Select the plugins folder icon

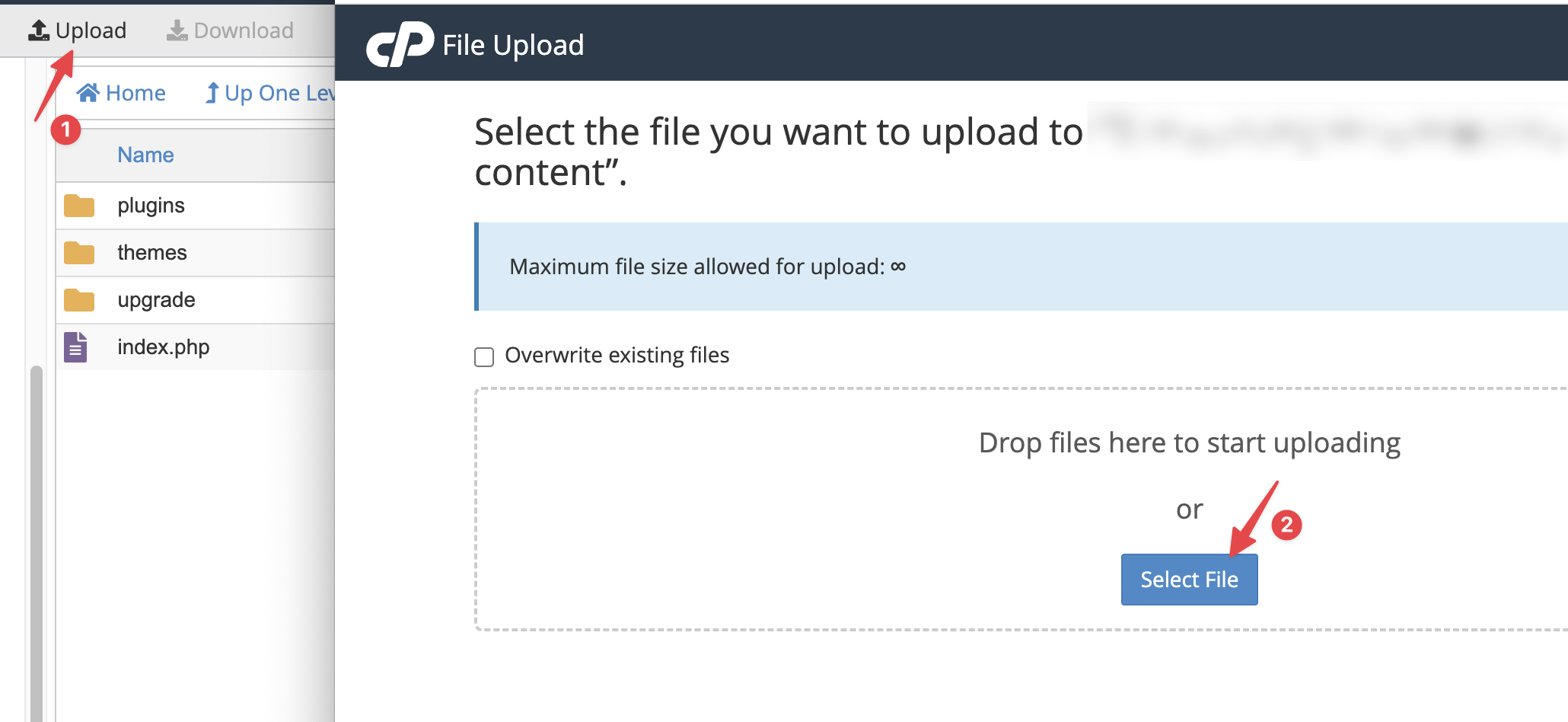click(x=79, y=206)
